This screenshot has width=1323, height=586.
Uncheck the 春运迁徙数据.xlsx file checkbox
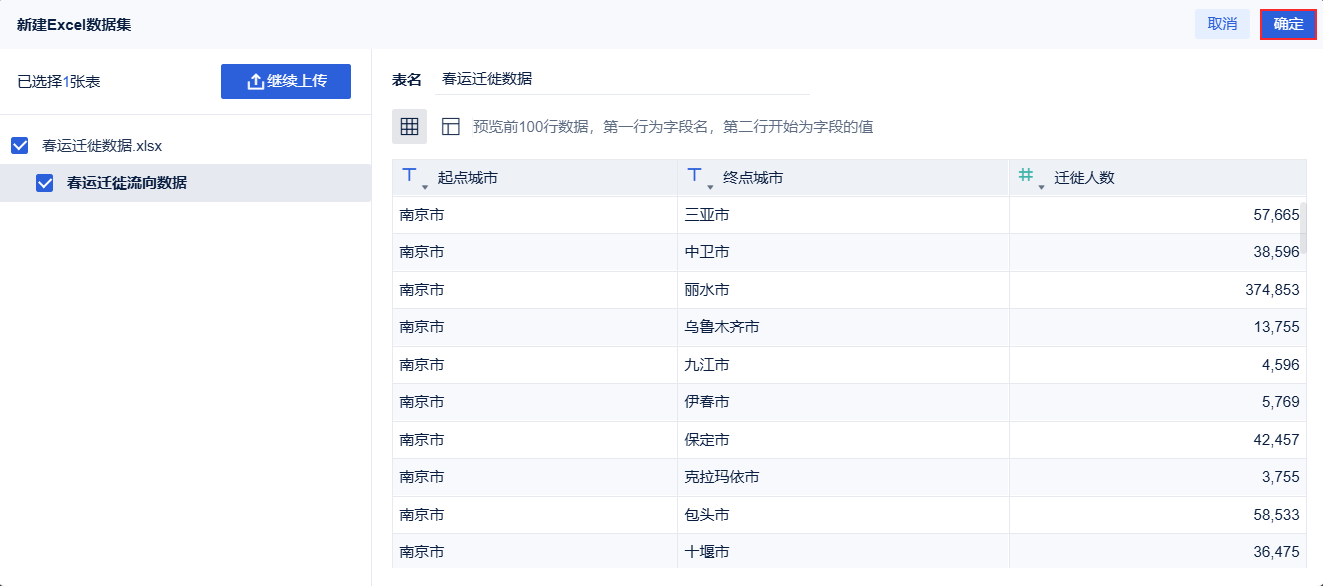point(20,146)
